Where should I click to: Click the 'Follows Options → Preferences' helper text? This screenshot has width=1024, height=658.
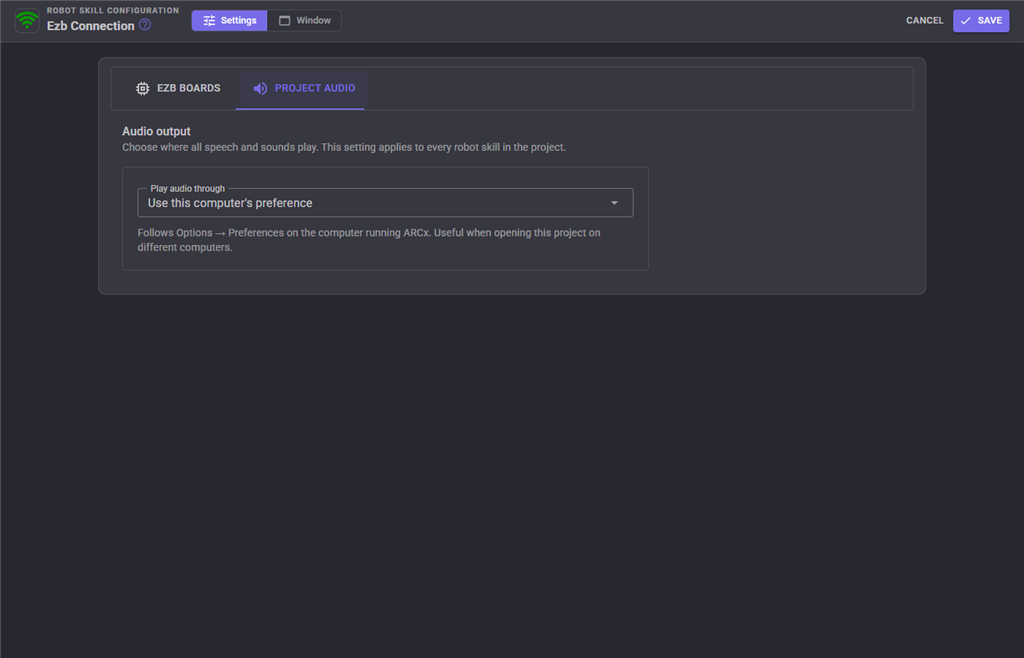point(369,240)
